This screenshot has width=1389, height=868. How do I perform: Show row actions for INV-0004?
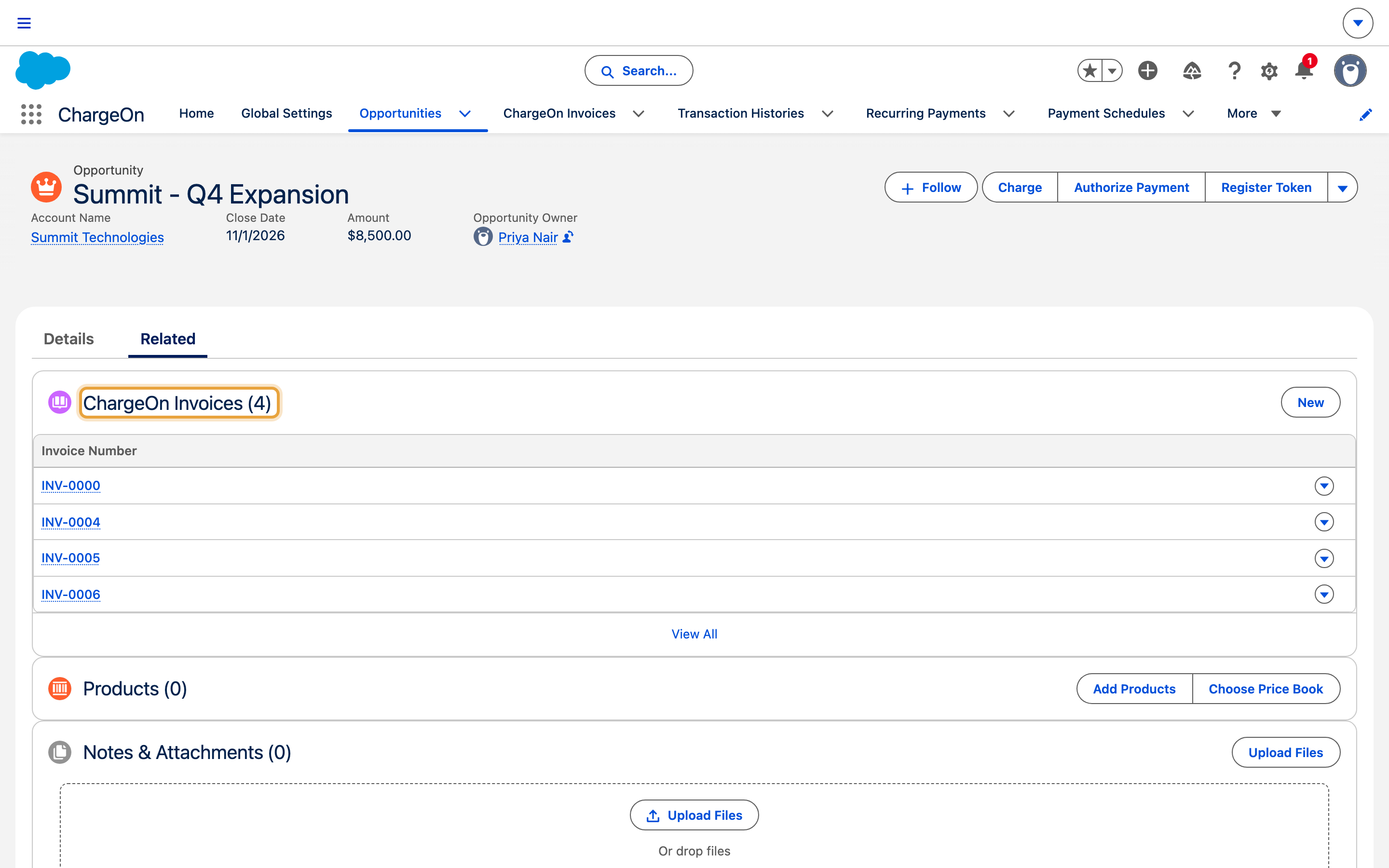click(1324, 522)
